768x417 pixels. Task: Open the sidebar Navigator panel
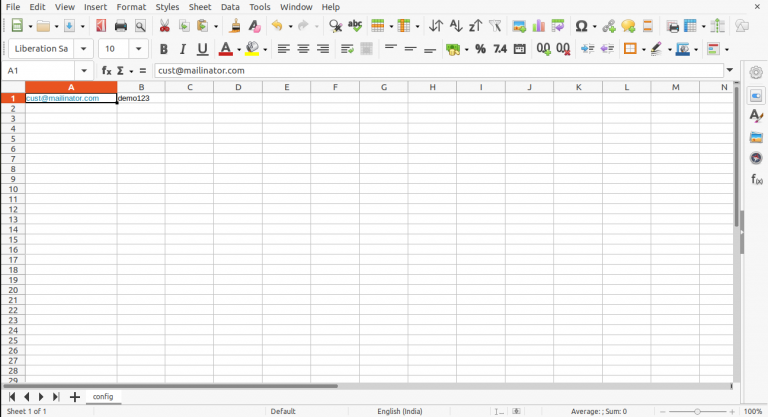(x=756, y=158)
